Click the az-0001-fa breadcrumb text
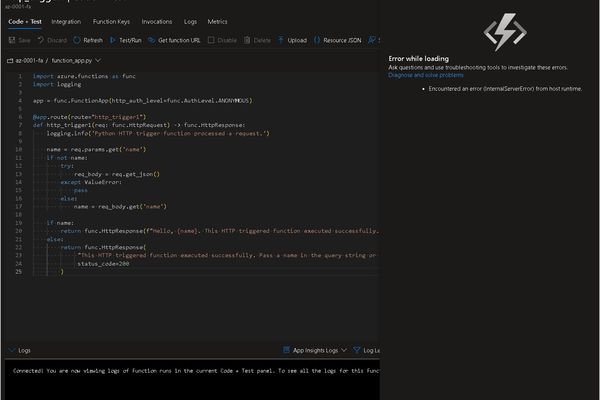This screenshot has width=600, height=400. click(x=29, y=60)
